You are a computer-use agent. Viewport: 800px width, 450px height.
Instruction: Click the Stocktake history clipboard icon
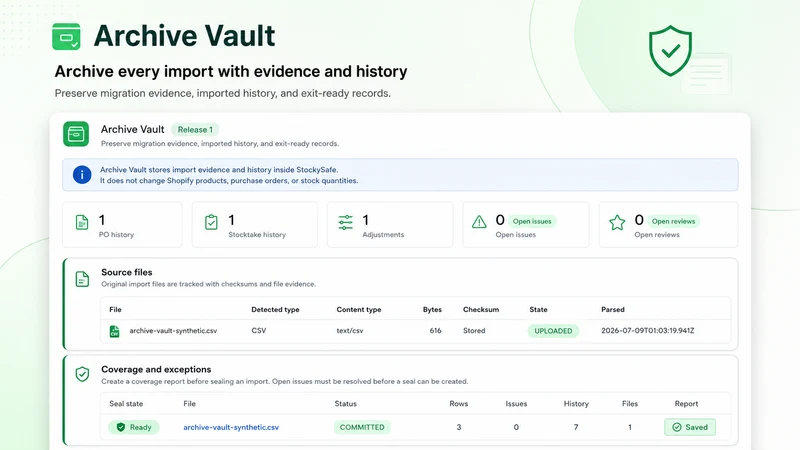pos(211,222)
